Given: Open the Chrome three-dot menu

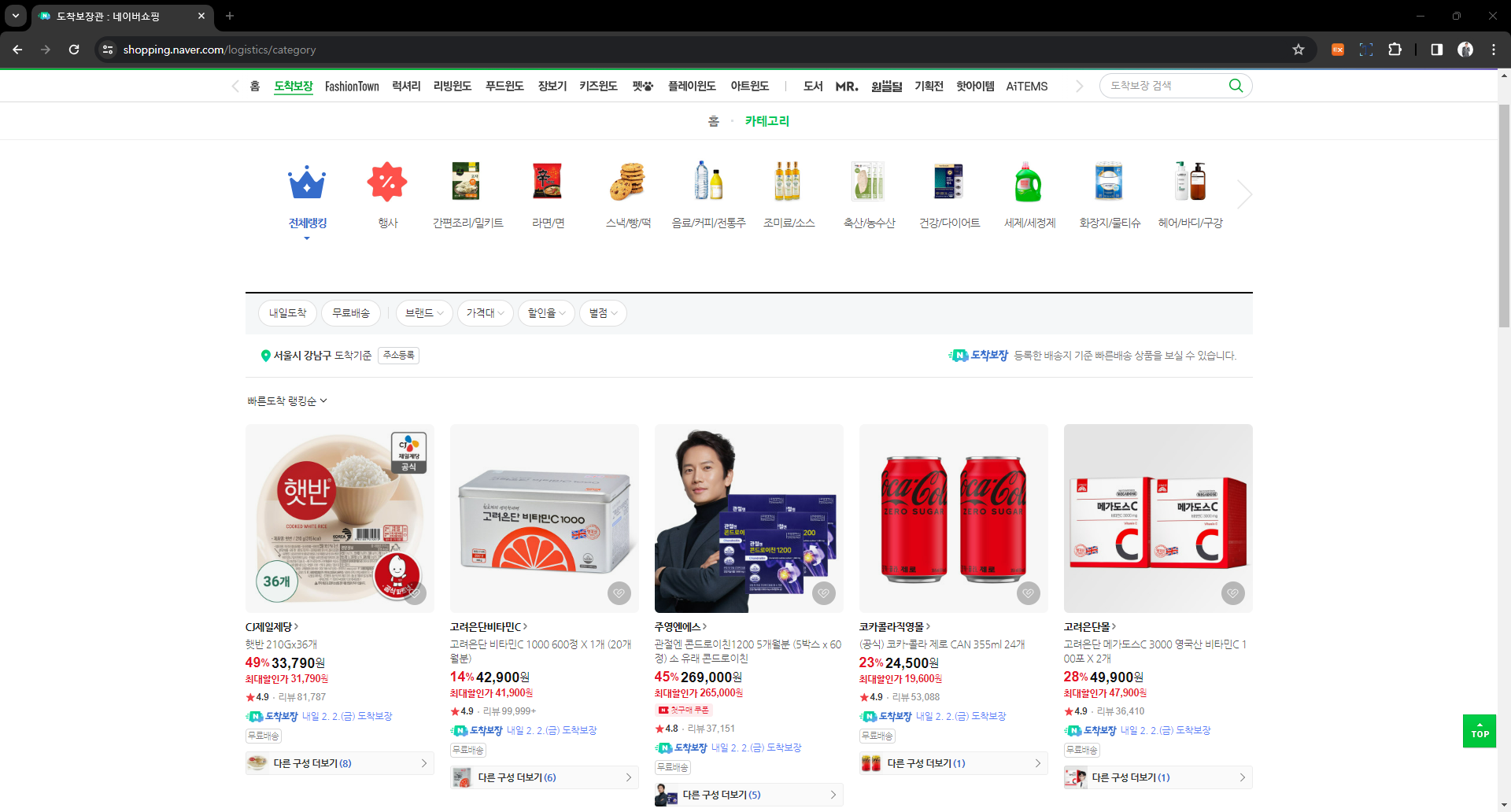Looking at the screenshot, I should [x=1494, y=50].
